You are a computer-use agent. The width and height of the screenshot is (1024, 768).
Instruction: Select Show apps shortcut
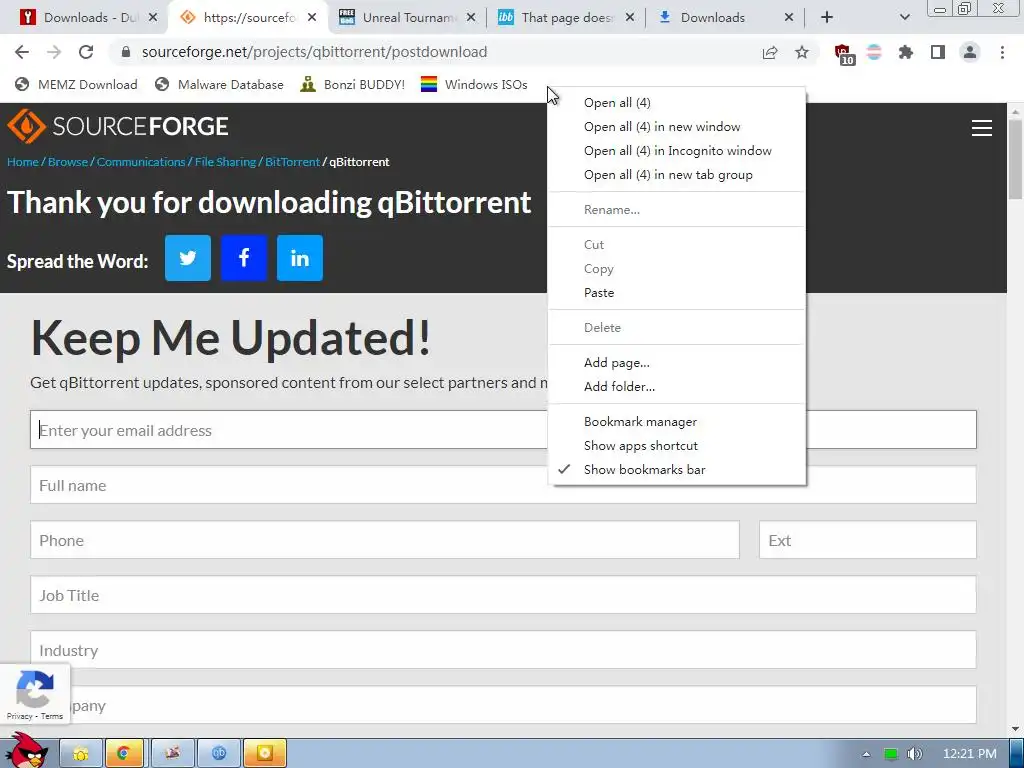pyautogui.click(x=677, y=446)
